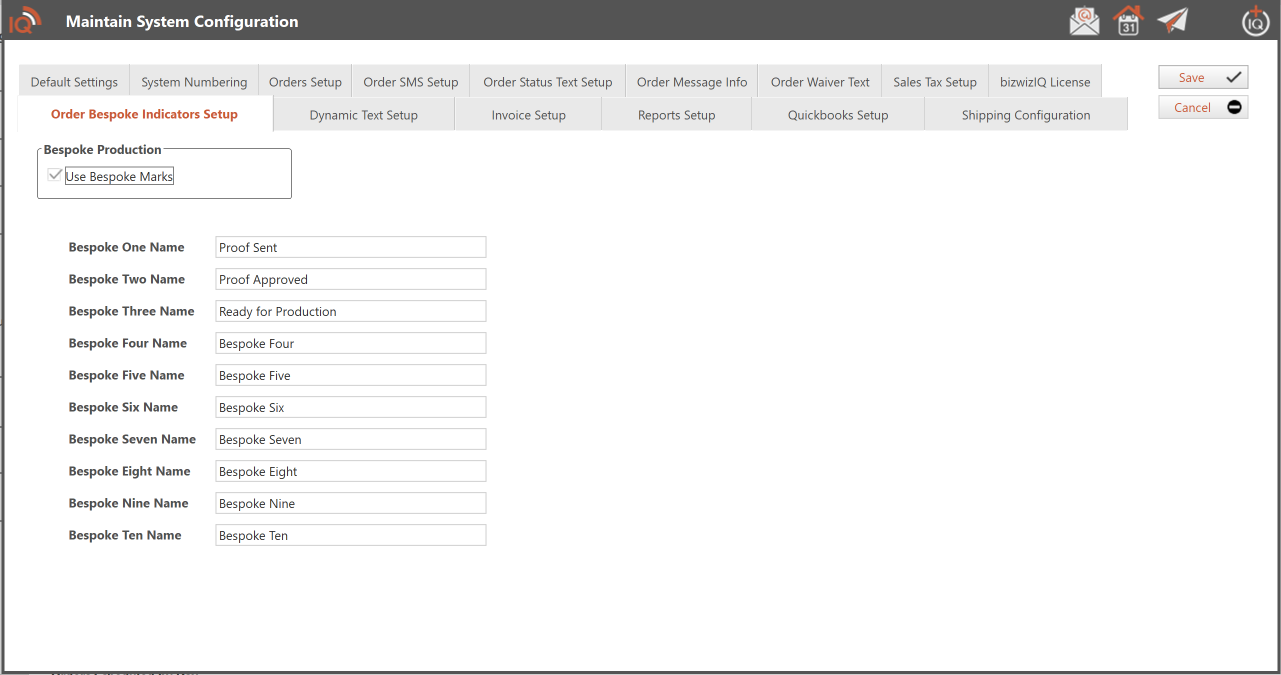The width and height of the screenshot is (1281, 675).
Task: Click the bizwizIQ logo at top left
Action: pyautogui.click(x=25, y=21)
